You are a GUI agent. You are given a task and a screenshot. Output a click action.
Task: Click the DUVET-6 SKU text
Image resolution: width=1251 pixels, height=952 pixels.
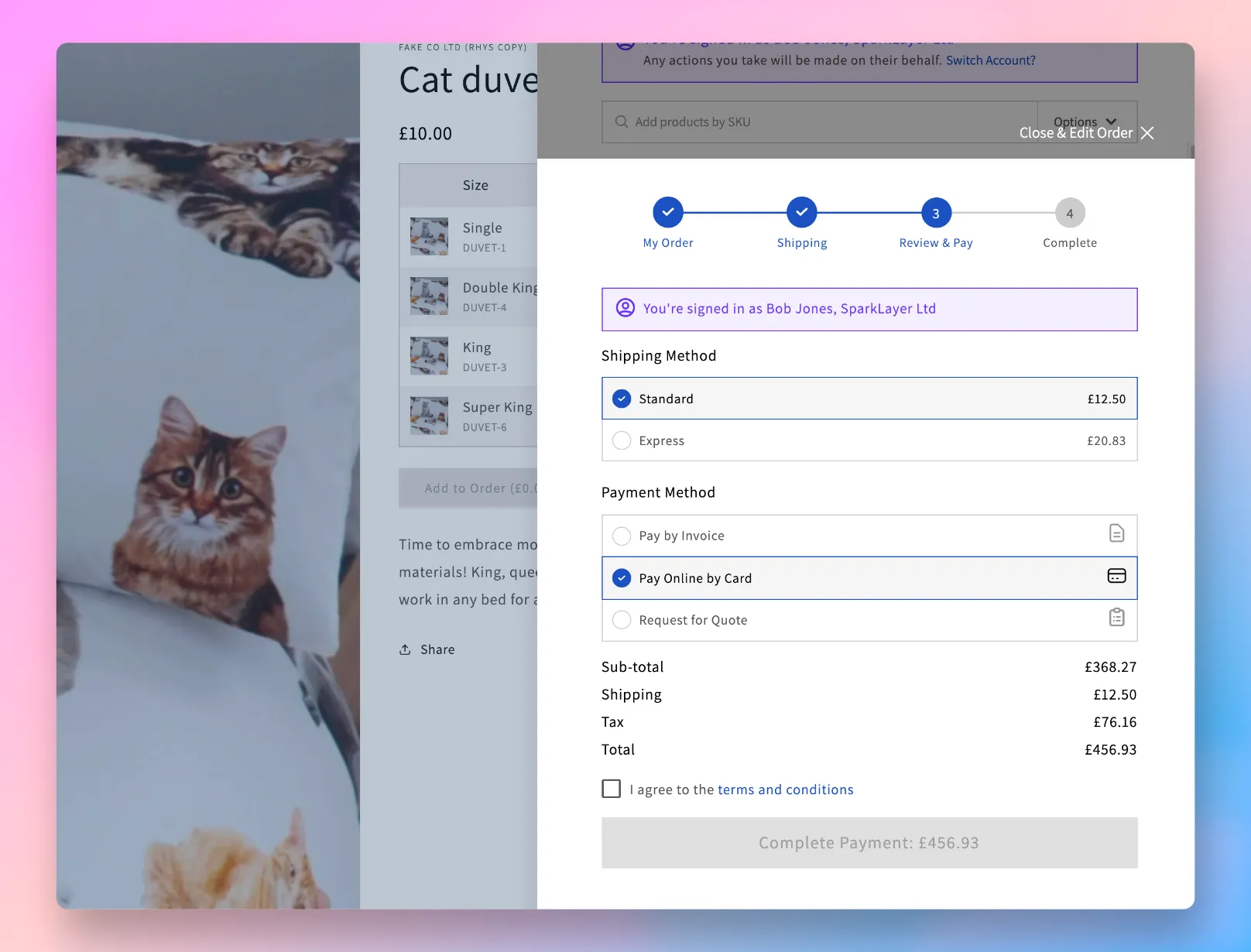point(485,427)
